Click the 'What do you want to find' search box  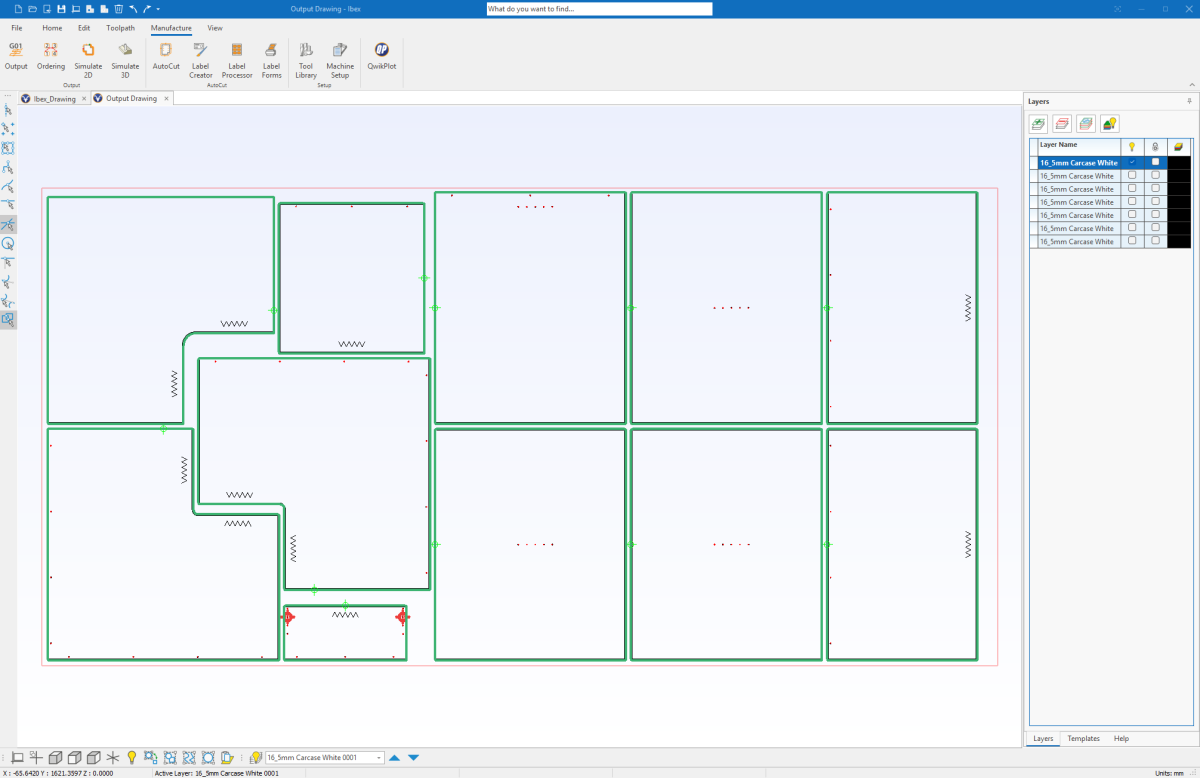[x=599, y=8]
